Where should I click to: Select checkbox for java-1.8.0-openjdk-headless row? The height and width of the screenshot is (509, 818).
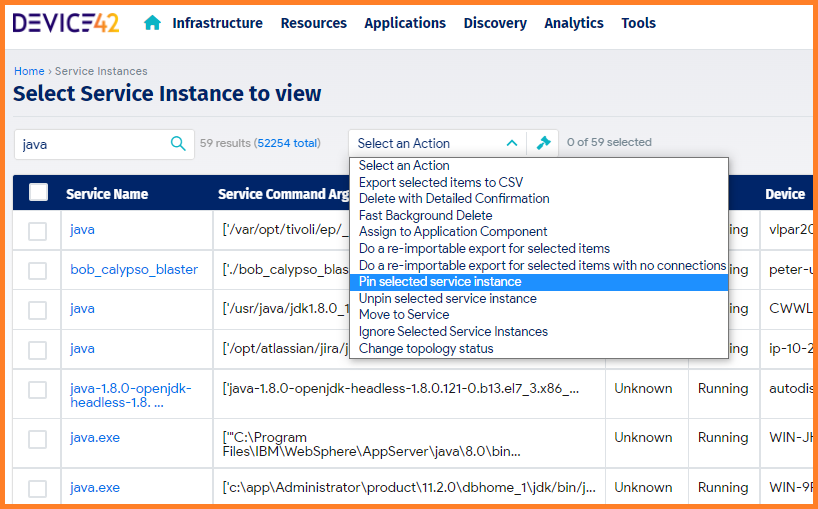(38, 390)
